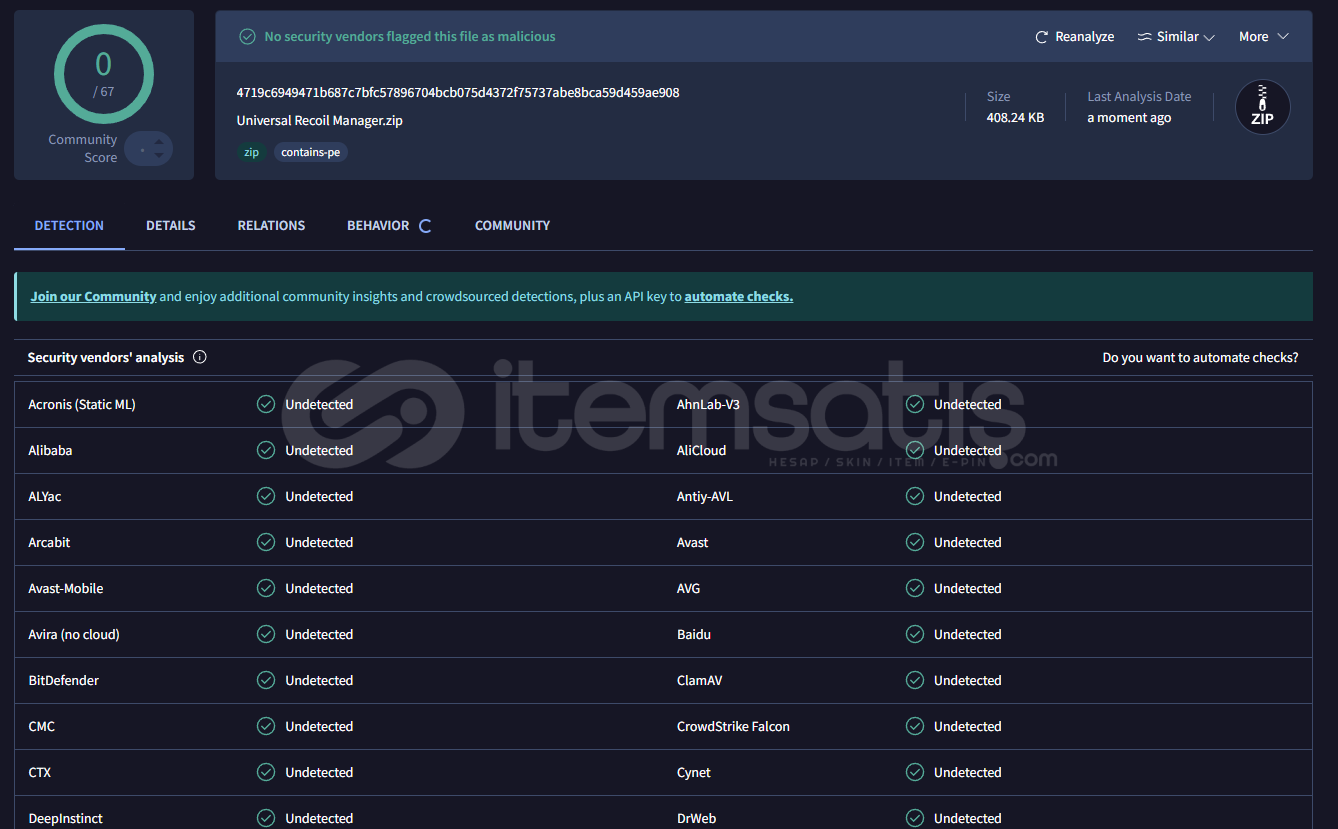This screenshot has height=829, width=1338.
Task: Click the CrowdStrike Falcon vendor name
Action: tap(733, 727)
